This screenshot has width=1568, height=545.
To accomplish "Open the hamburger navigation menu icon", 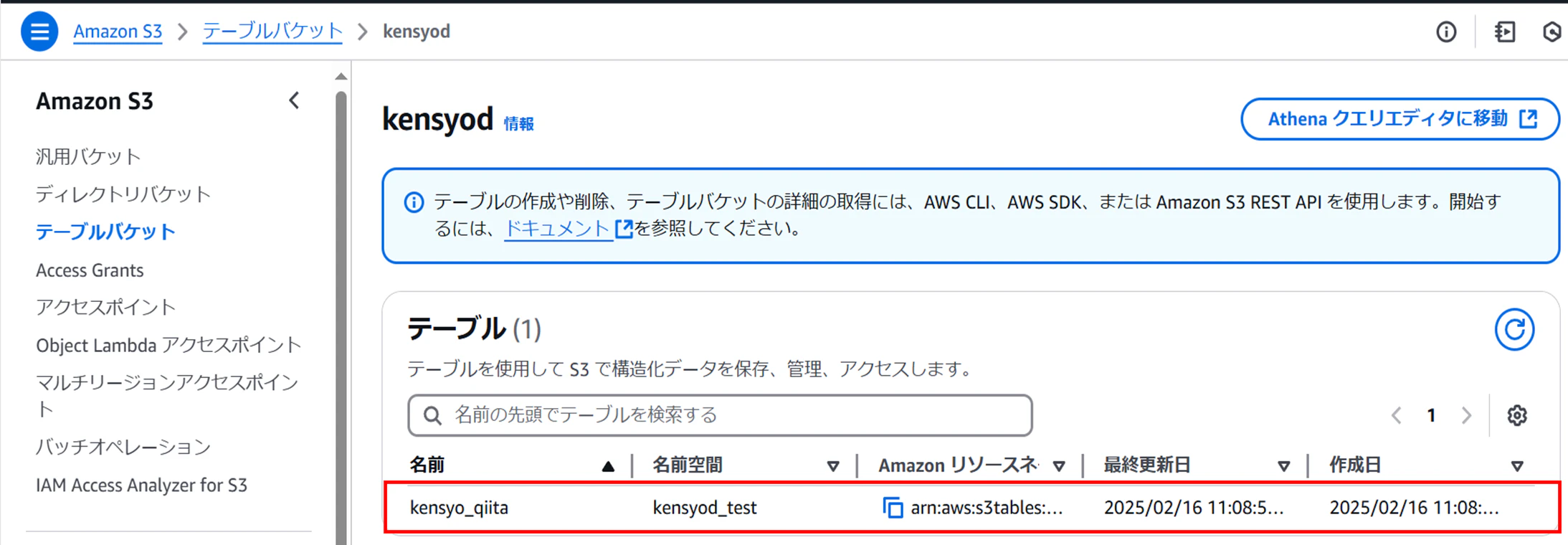I will 39,32.
